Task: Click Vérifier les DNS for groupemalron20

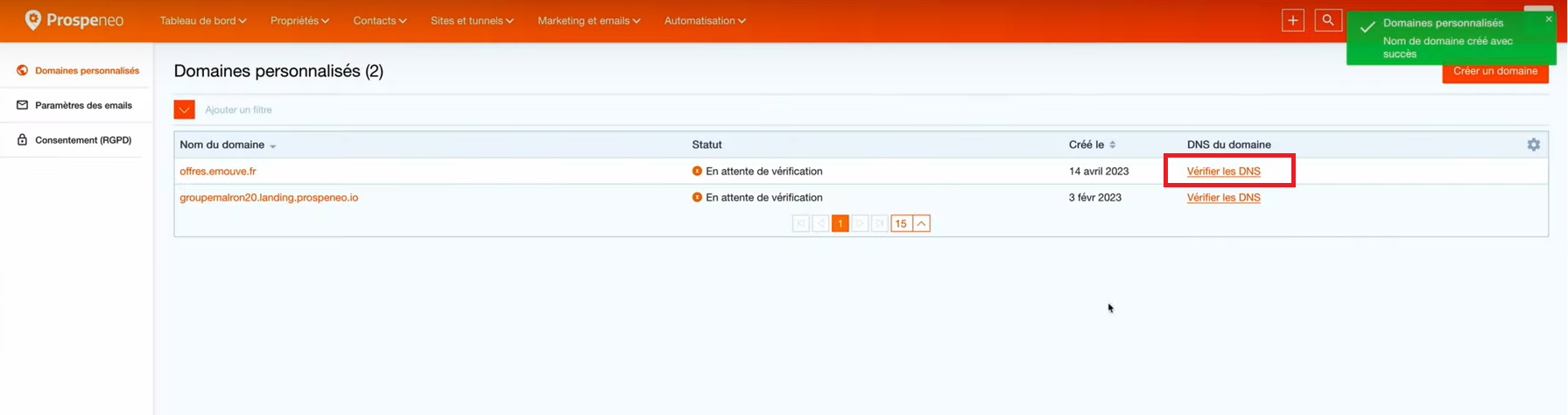Action: (x=1223, y=197)
